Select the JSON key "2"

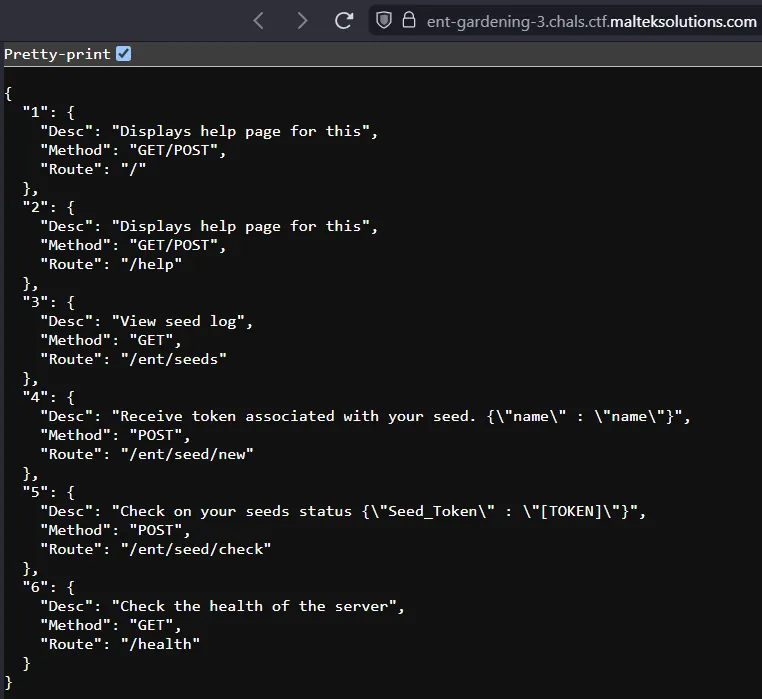pos(35,207)
